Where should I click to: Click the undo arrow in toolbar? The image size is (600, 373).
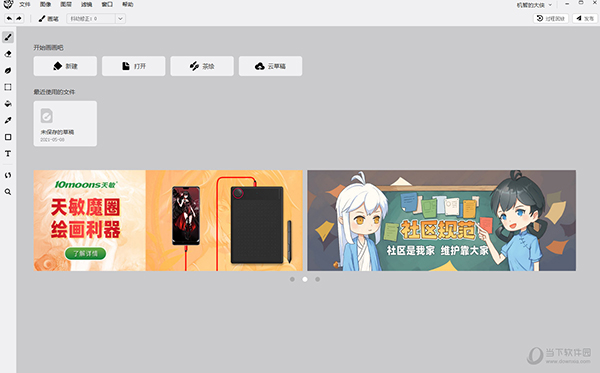(9, 18)
